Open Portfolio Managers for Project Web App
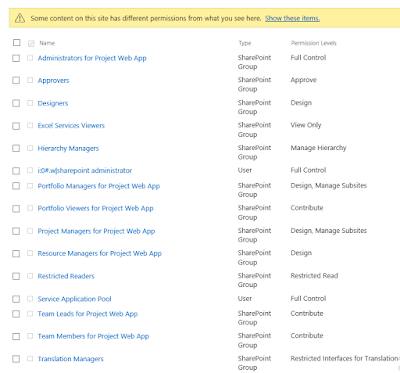The image size is (400, 373). pyautogui.click(x=99, y=186)
